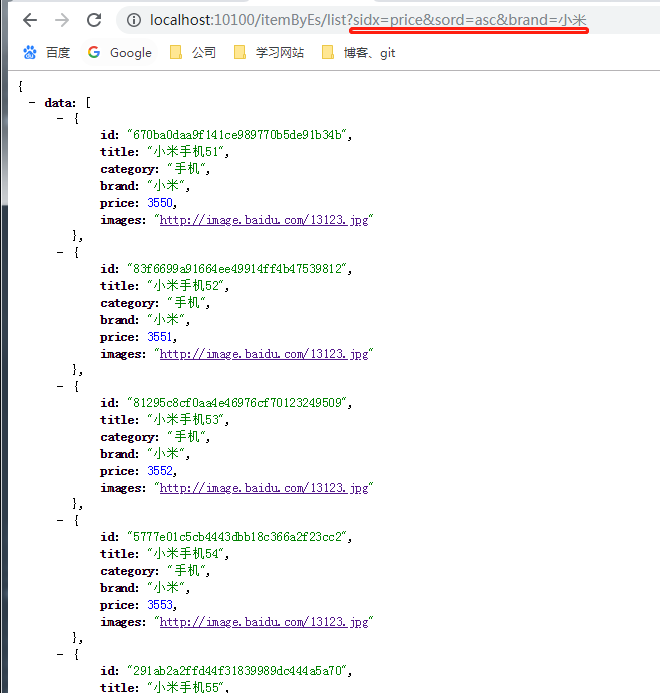
Task: Click the price value 3550
Action: pyautogui.click(x=160, y=203)
